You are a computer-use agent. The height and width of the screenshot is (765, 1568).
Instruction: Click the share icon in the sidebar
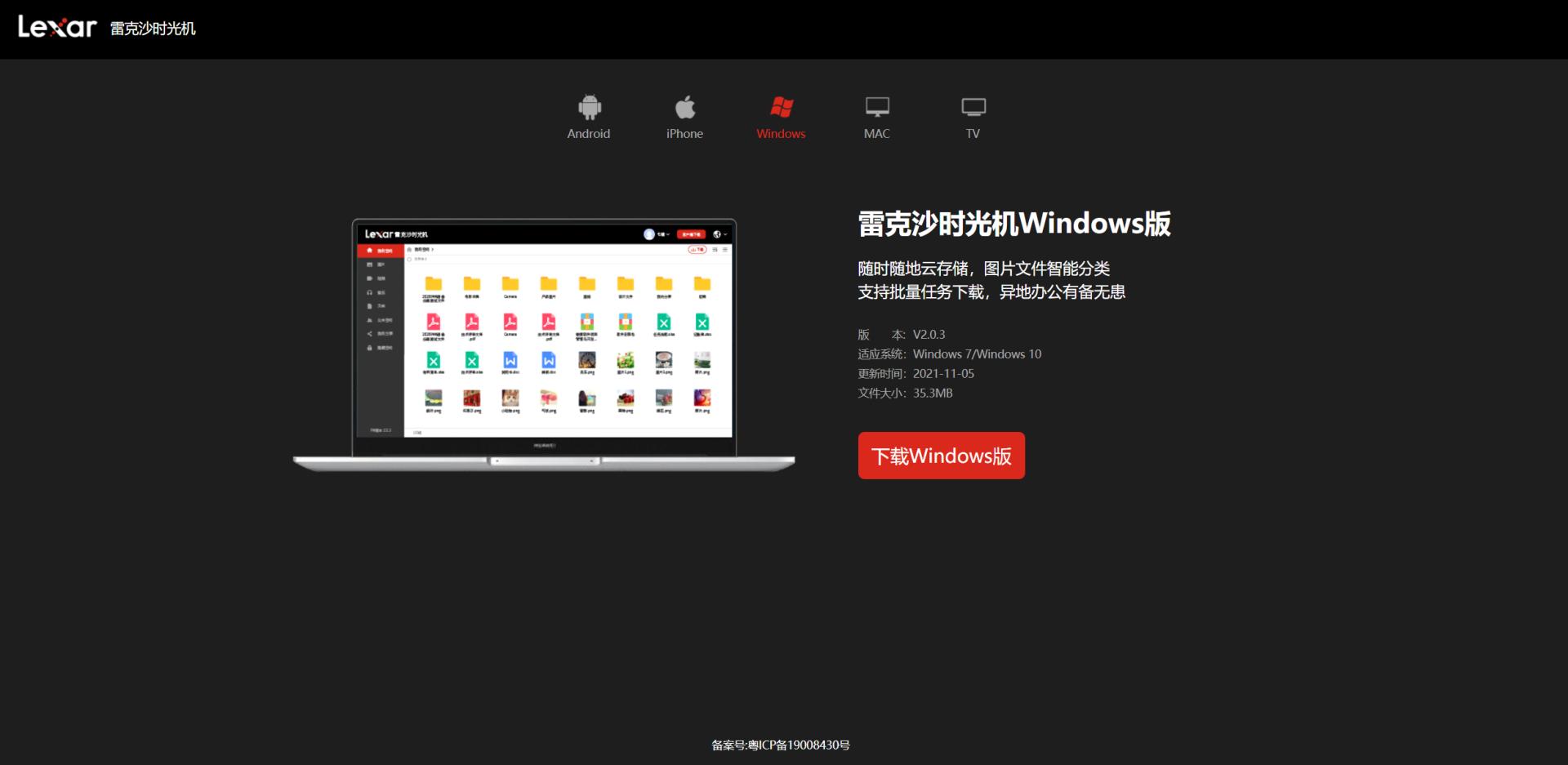(369, 334)
